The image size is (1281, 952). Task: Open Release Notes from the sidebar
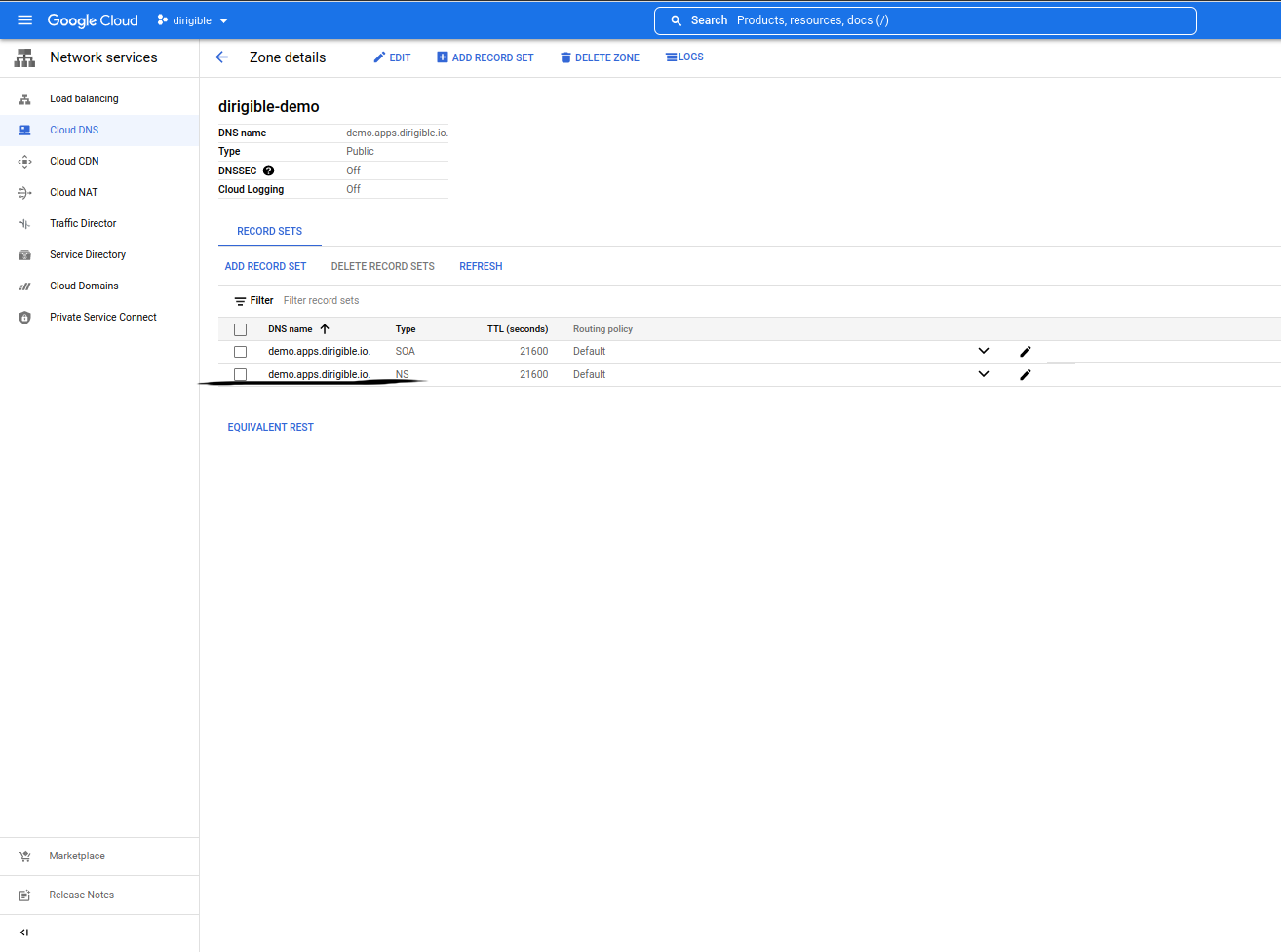point(81,895)
